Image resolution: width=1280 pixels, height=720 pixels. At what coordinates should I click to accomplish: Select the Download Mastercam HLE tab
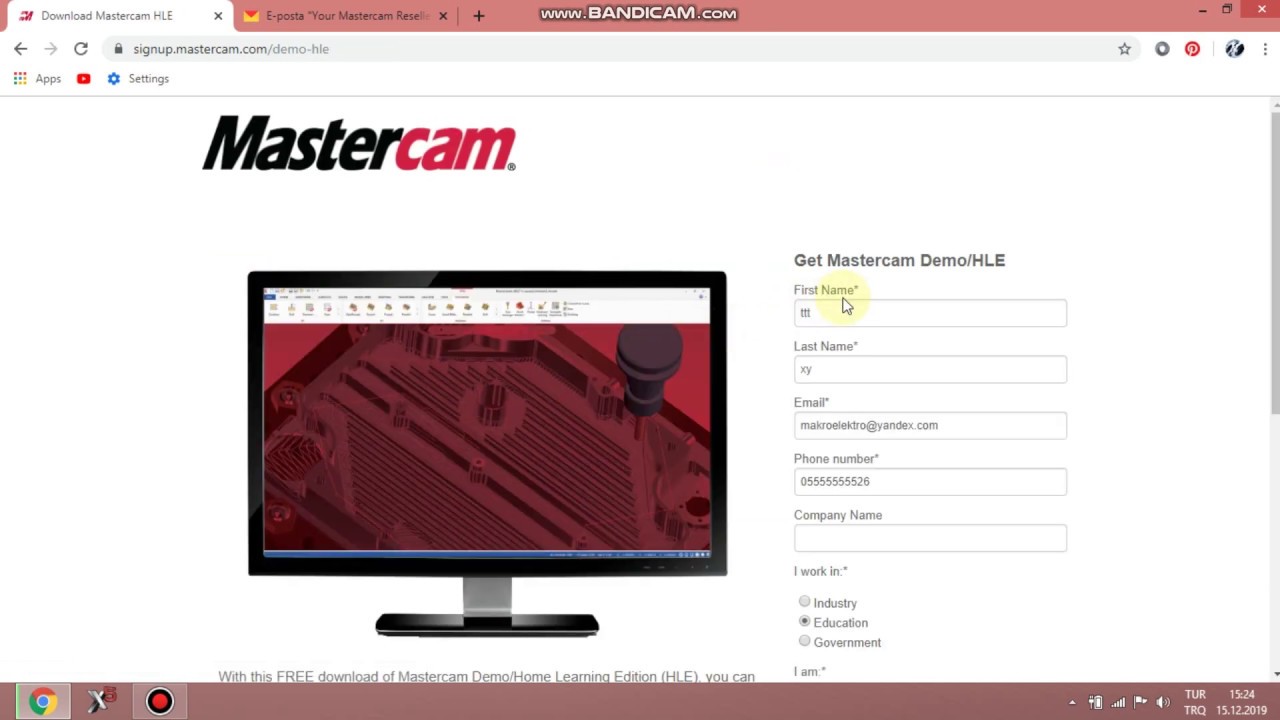pyautogui.click(x=116, y=16)
